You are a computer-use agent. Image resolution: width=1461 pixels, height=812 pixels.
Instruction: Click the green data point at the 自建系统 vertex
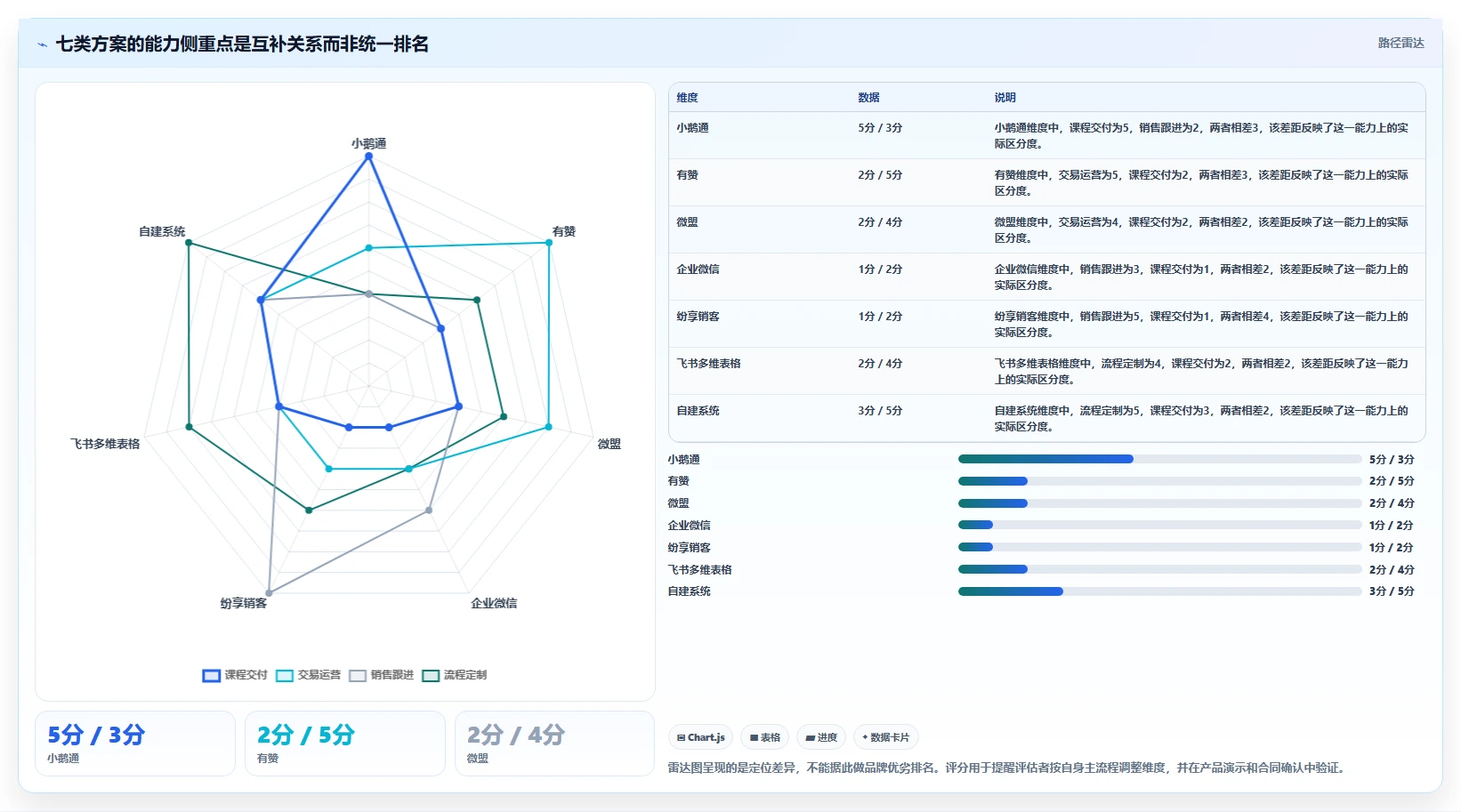click(x=189, y=243)
